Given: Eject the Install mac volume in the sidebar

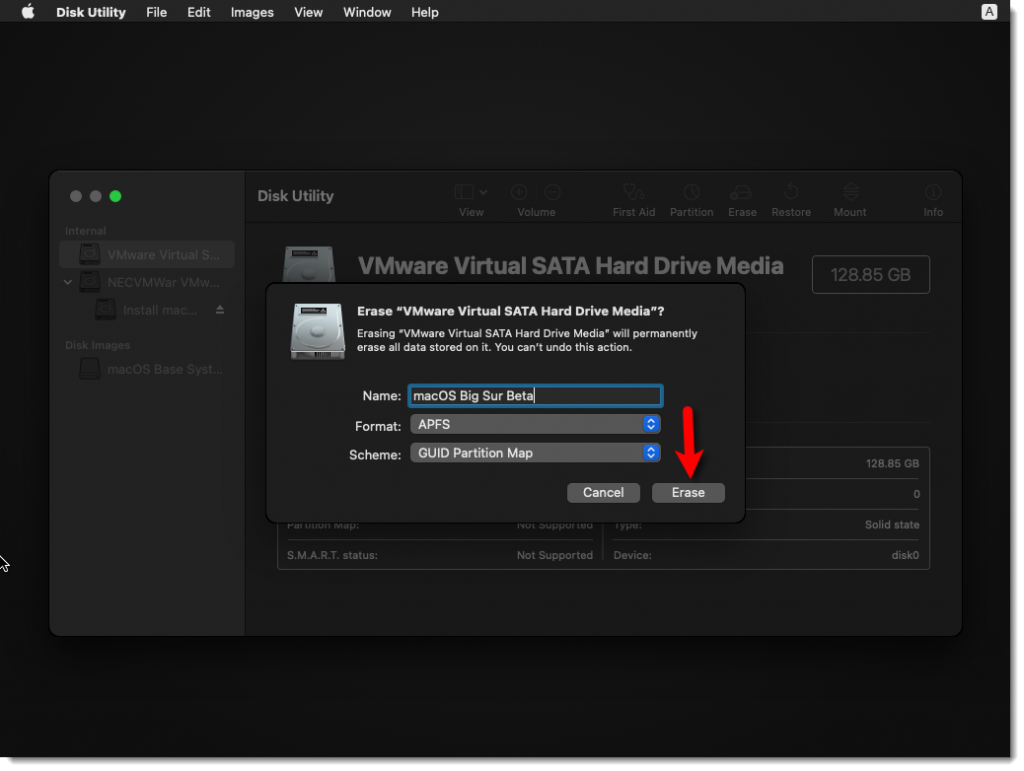Looking at the screenshot, I should [x=219, y=310].
